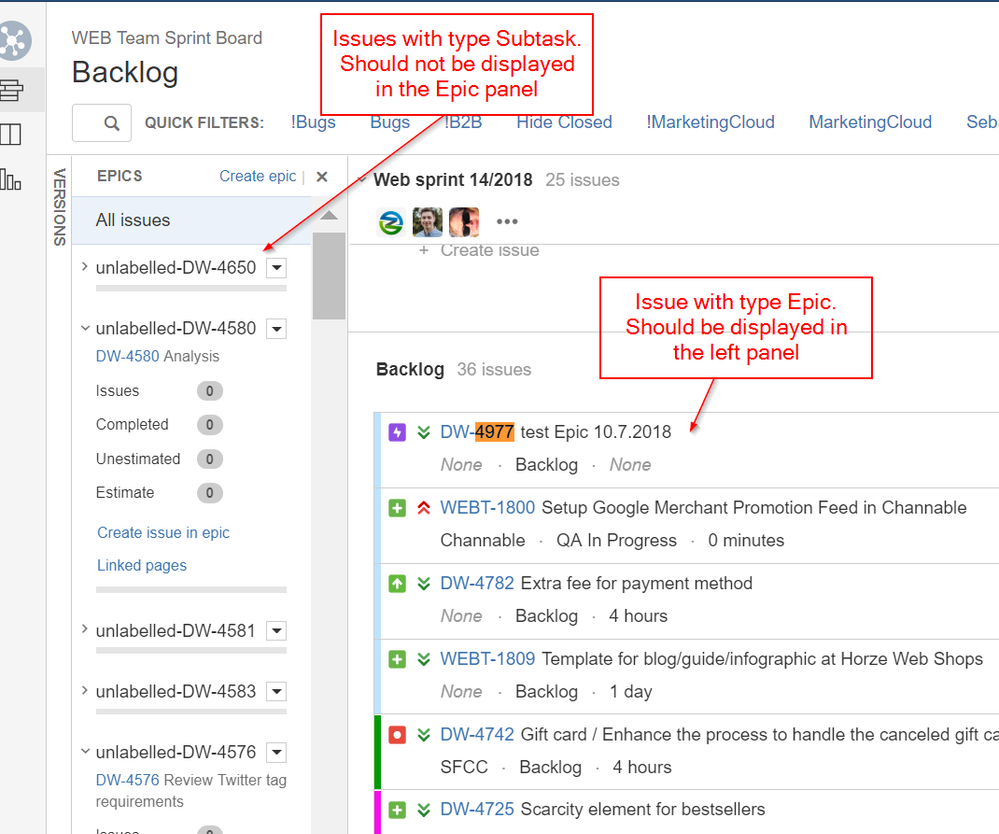Expand epic unlabelled-DW-4650
Viewport: 999px width, 834px height.
click(x=84, y=267)
